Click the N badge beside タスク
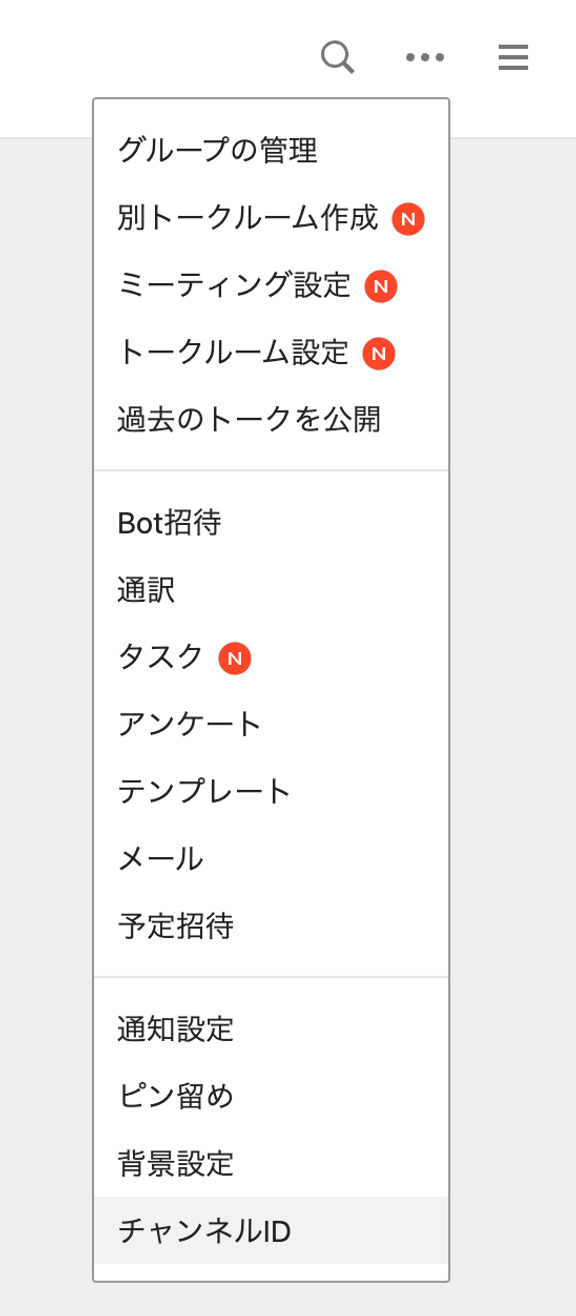The image size is (576, 1316). tap(235, 658)
